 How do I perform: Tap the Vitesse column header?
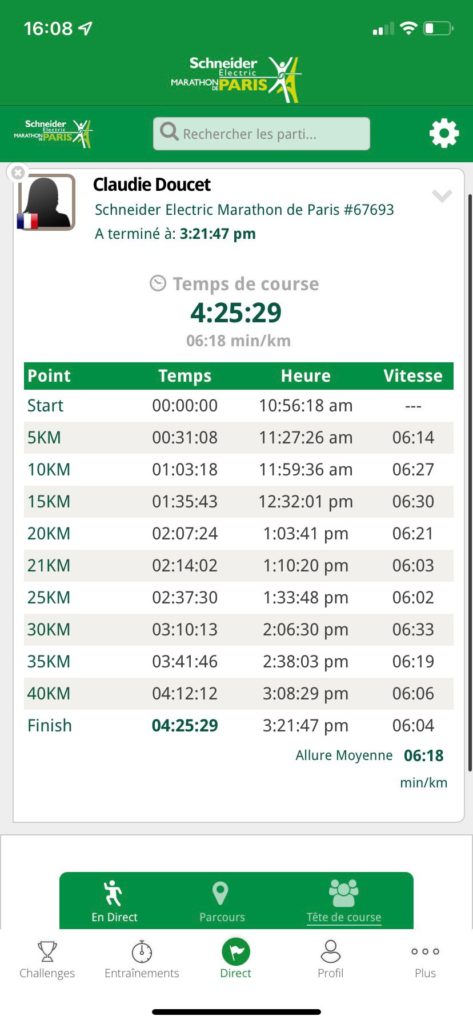(413, 376)
